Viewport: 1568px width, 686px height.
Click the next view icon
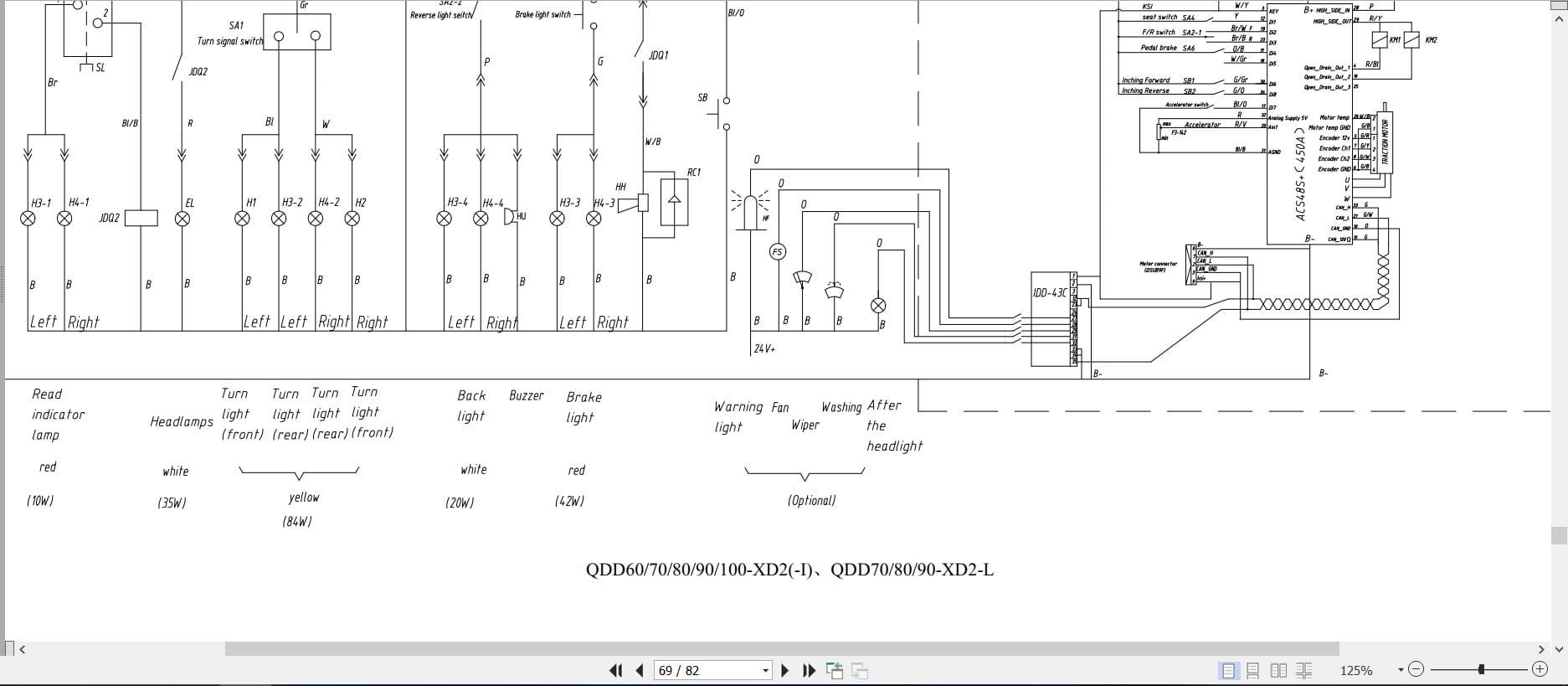[860, 670]
